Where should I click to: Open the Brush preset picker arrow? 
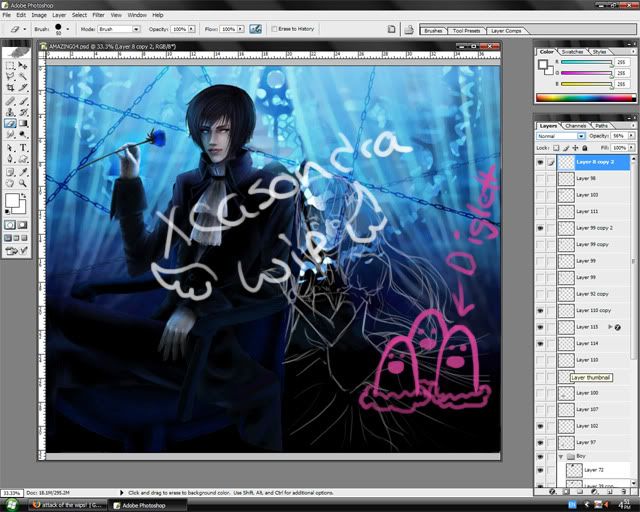68,29
